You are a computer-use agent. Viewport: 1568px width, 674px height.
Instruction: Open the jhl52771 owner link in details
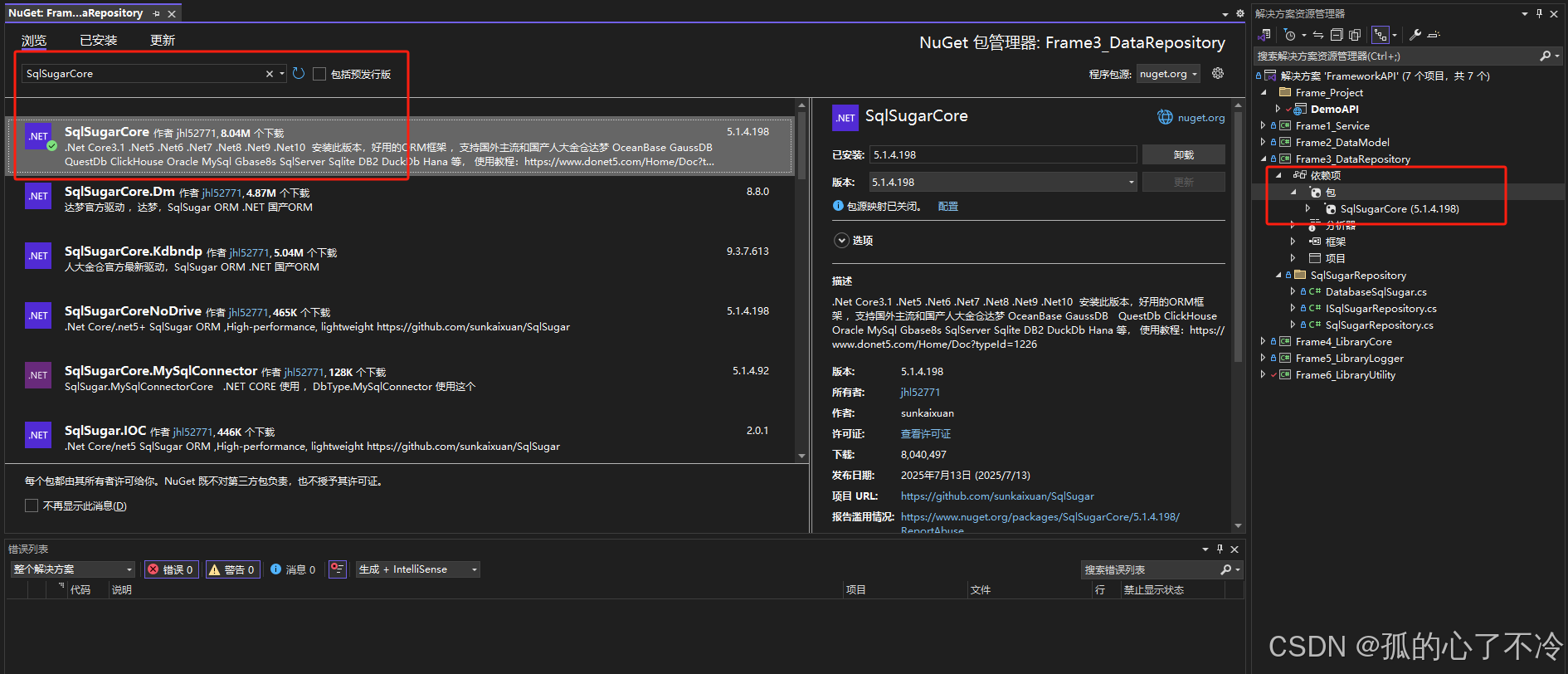pyautogui.click(x=920, y=392)
